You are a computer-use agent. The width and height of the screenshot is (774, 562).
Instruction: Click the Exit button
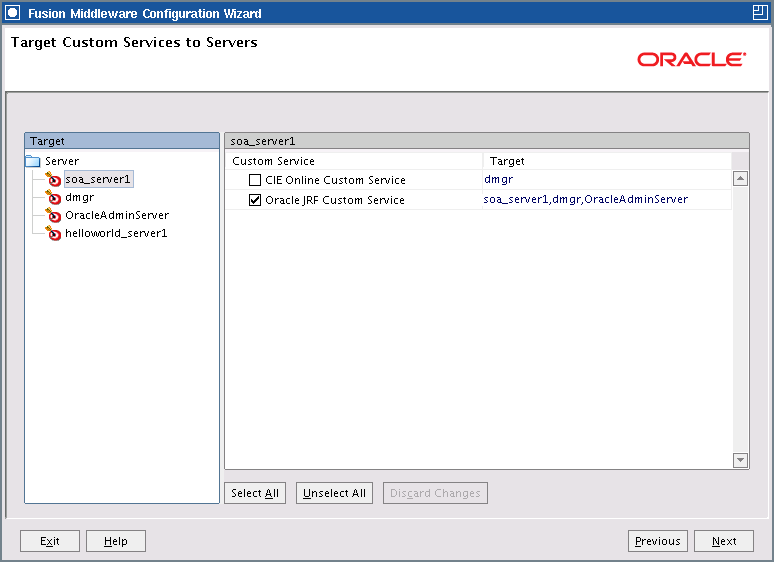pos(50,541)
